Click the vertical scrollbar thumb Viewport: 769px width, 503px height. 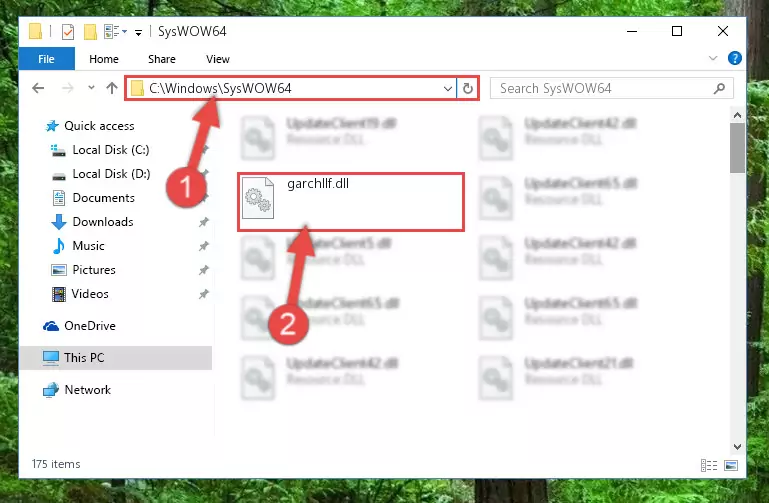737,148
